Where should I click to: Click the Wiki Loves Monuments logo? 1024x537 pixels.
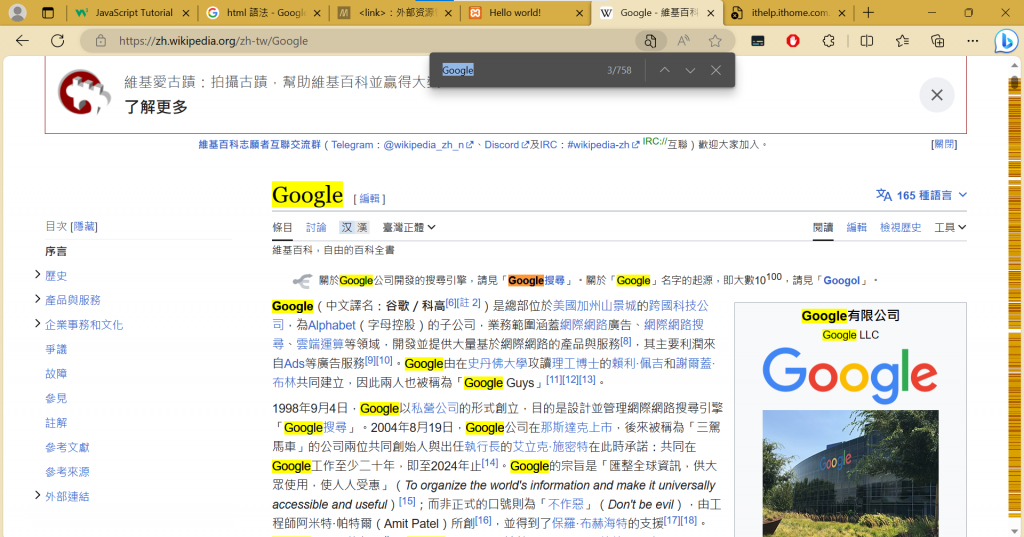tap(84, 93)
